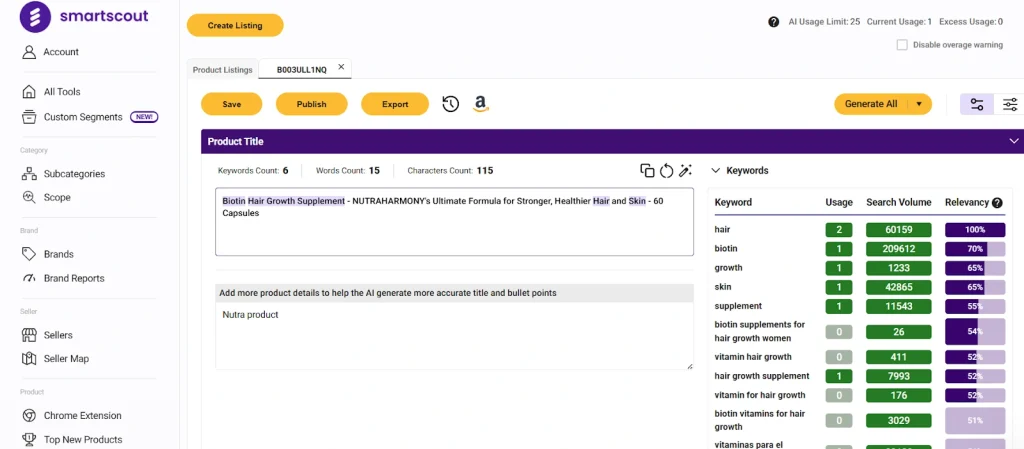Click search volume 209612 for biotin
The image size is (1024, 449).
click(899, 249)
